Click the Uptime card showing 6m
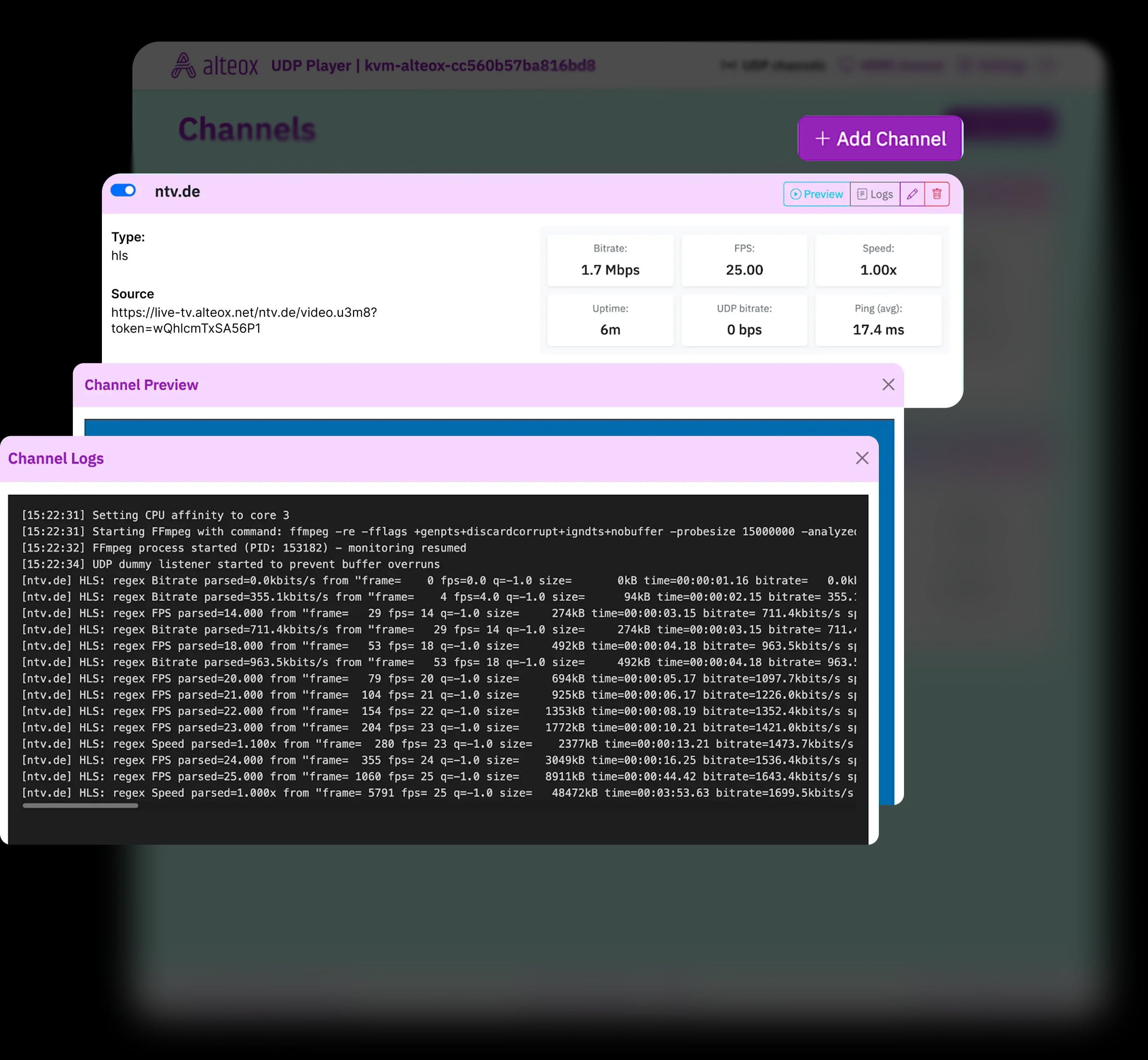1148x1060 pixels. tap(610, 320)
